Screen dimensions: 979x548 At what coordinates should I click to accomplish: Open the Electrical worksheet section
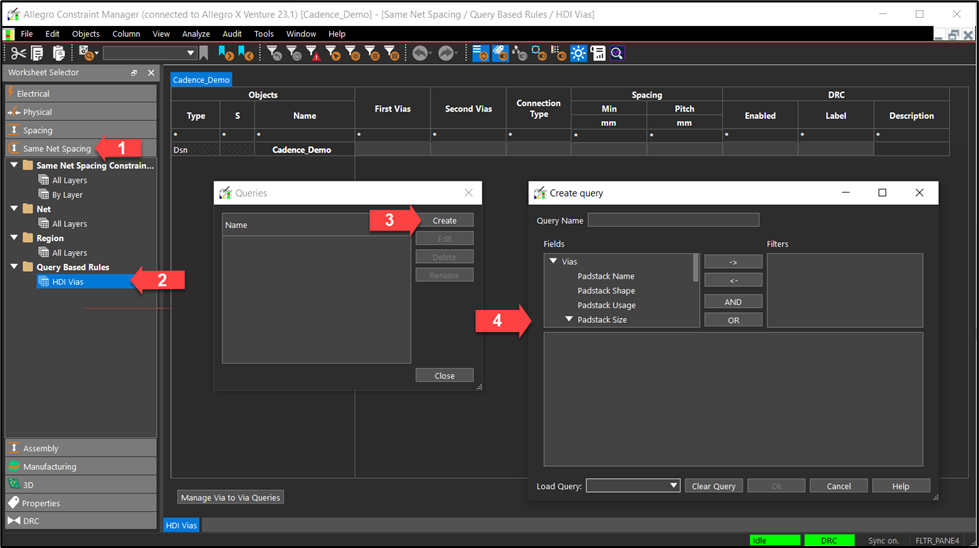[x=81, y=94]
